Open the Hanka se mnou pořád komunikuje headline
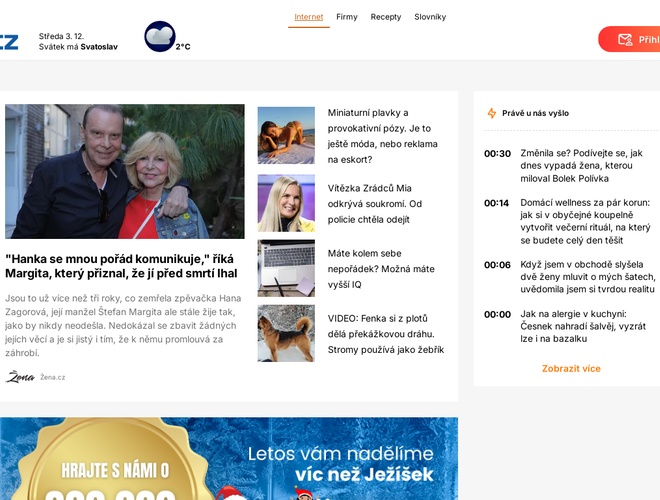Viewport: 660px width, 500px height. [122, 266]
